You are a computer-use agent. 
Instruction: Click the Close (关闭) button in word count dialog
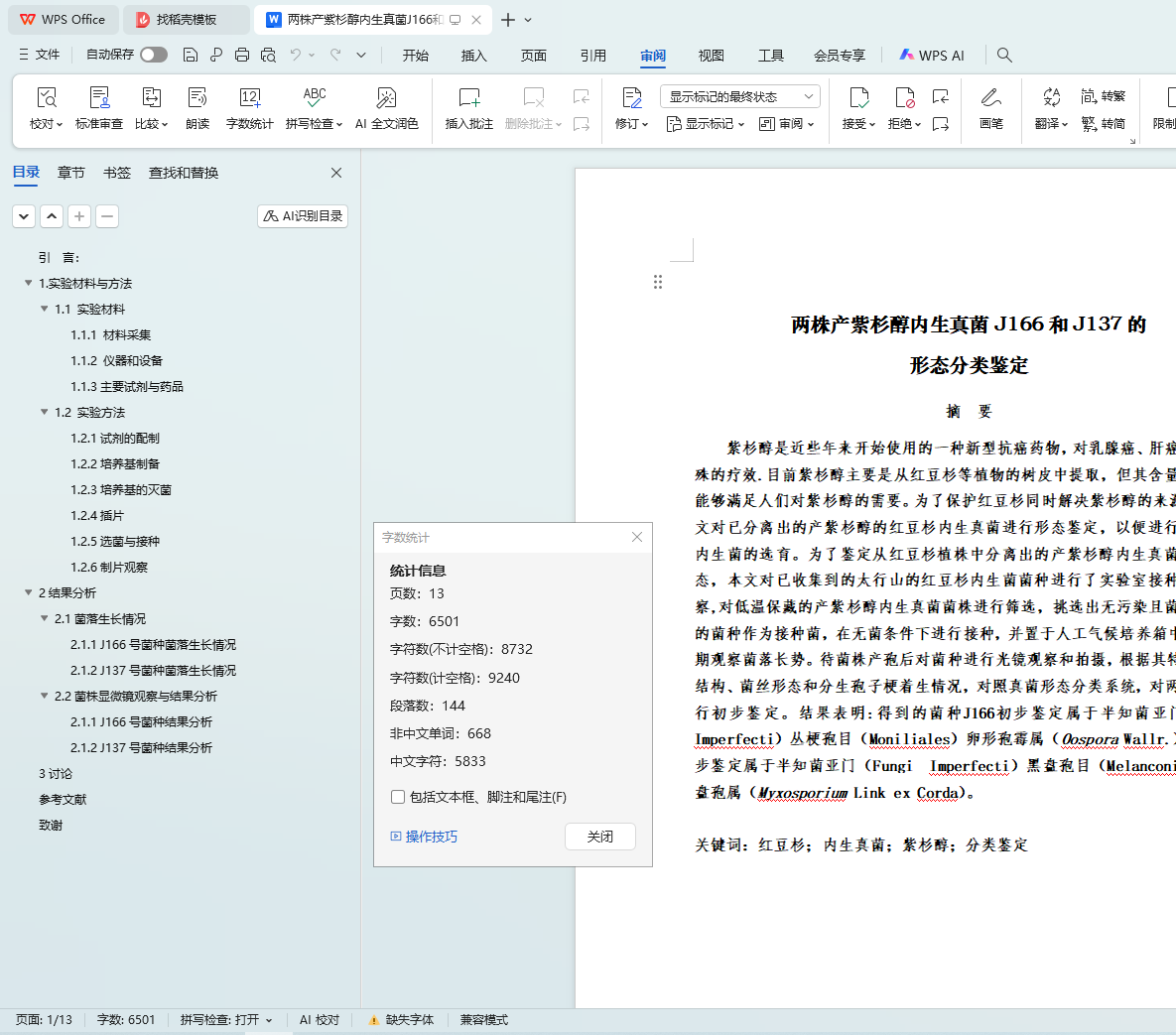tap(599, 837)
